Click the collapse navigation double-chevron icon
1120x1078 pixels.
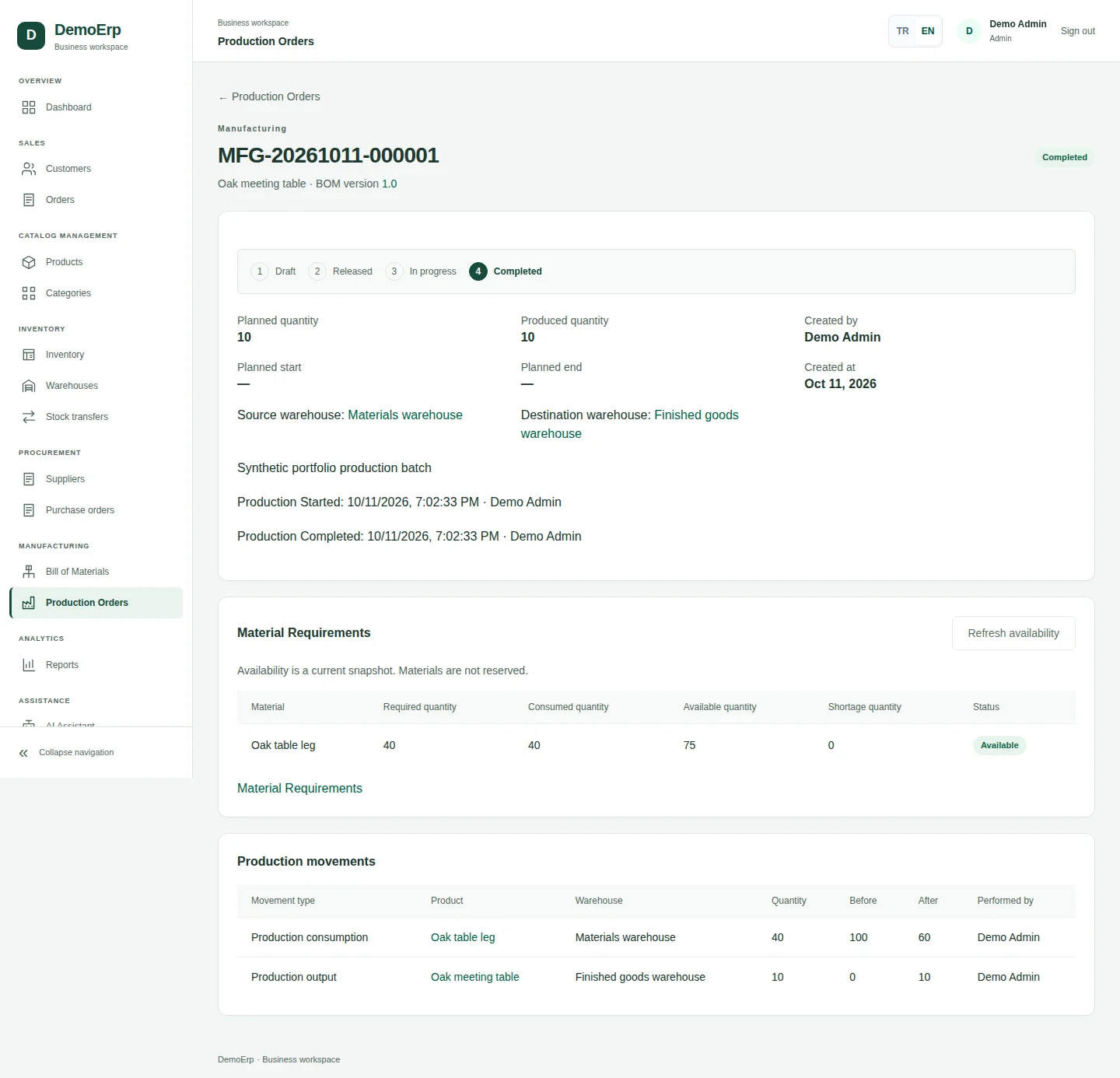[23, 753]
